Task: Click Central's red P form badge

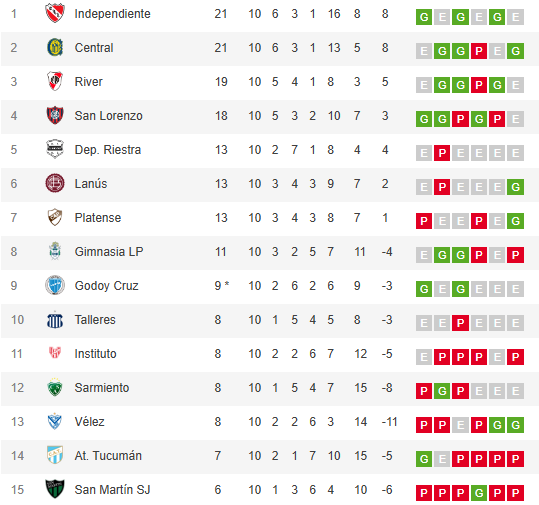Action: [x=478, y=51]
